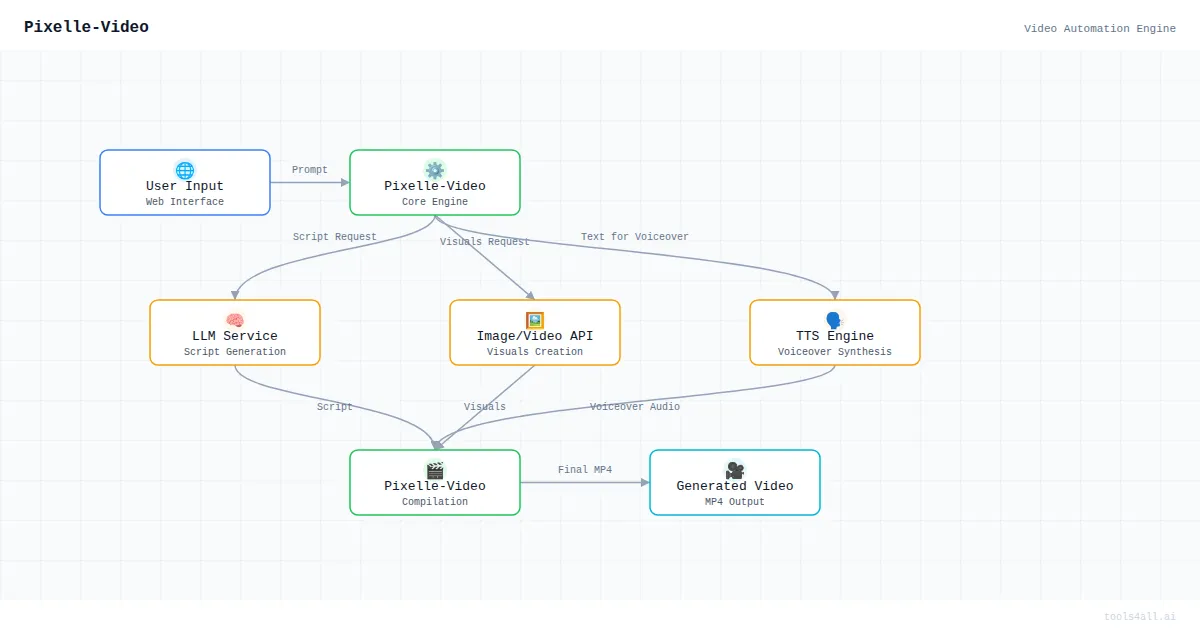The height and width of the screenshot is (630, 1200).
Task: Click the 'Prompt' edge label
Action: click(310, 170)
